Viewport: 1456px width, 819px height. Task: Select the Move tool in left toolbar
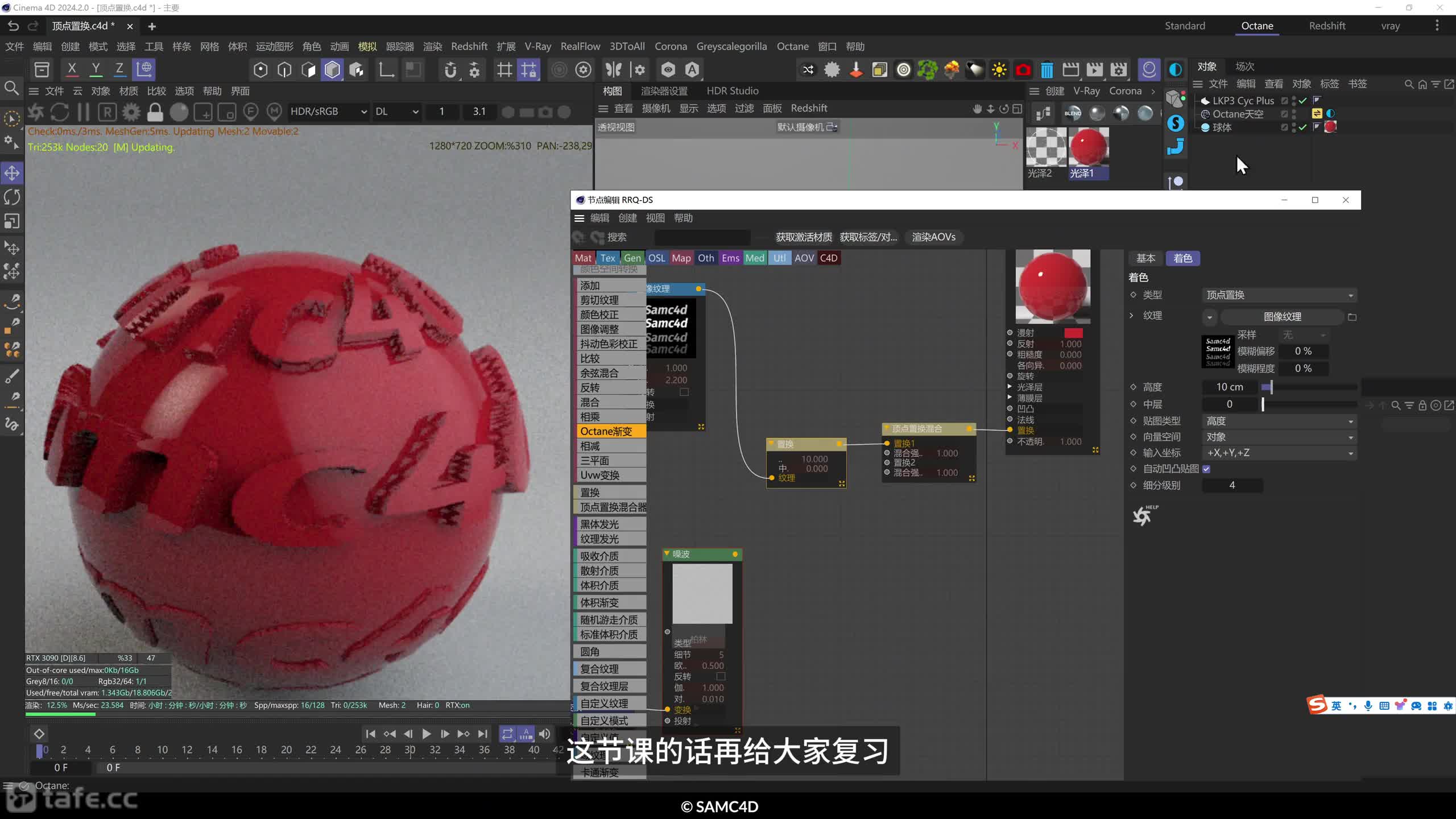click(x=12, y=173)
